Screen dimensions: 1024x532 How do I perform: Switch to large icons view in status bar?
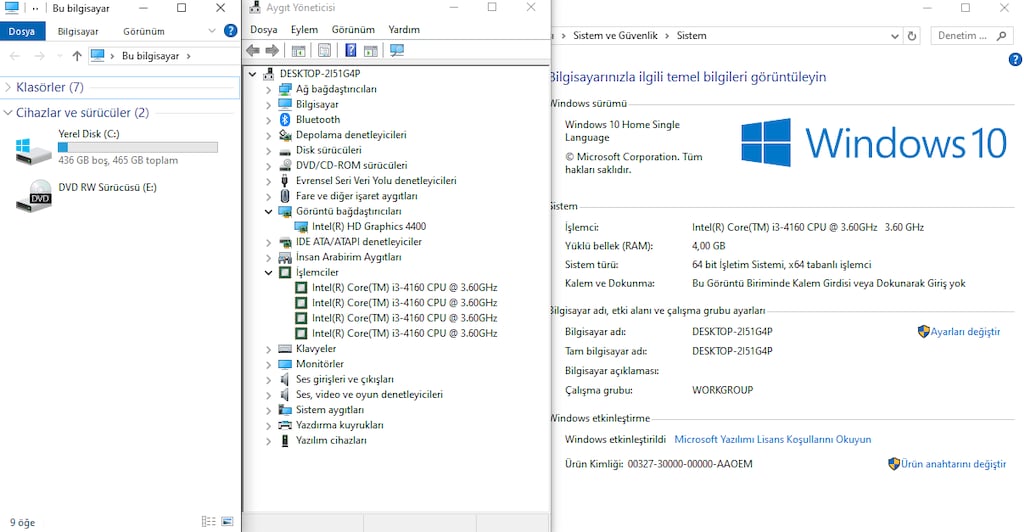(227, 521)
